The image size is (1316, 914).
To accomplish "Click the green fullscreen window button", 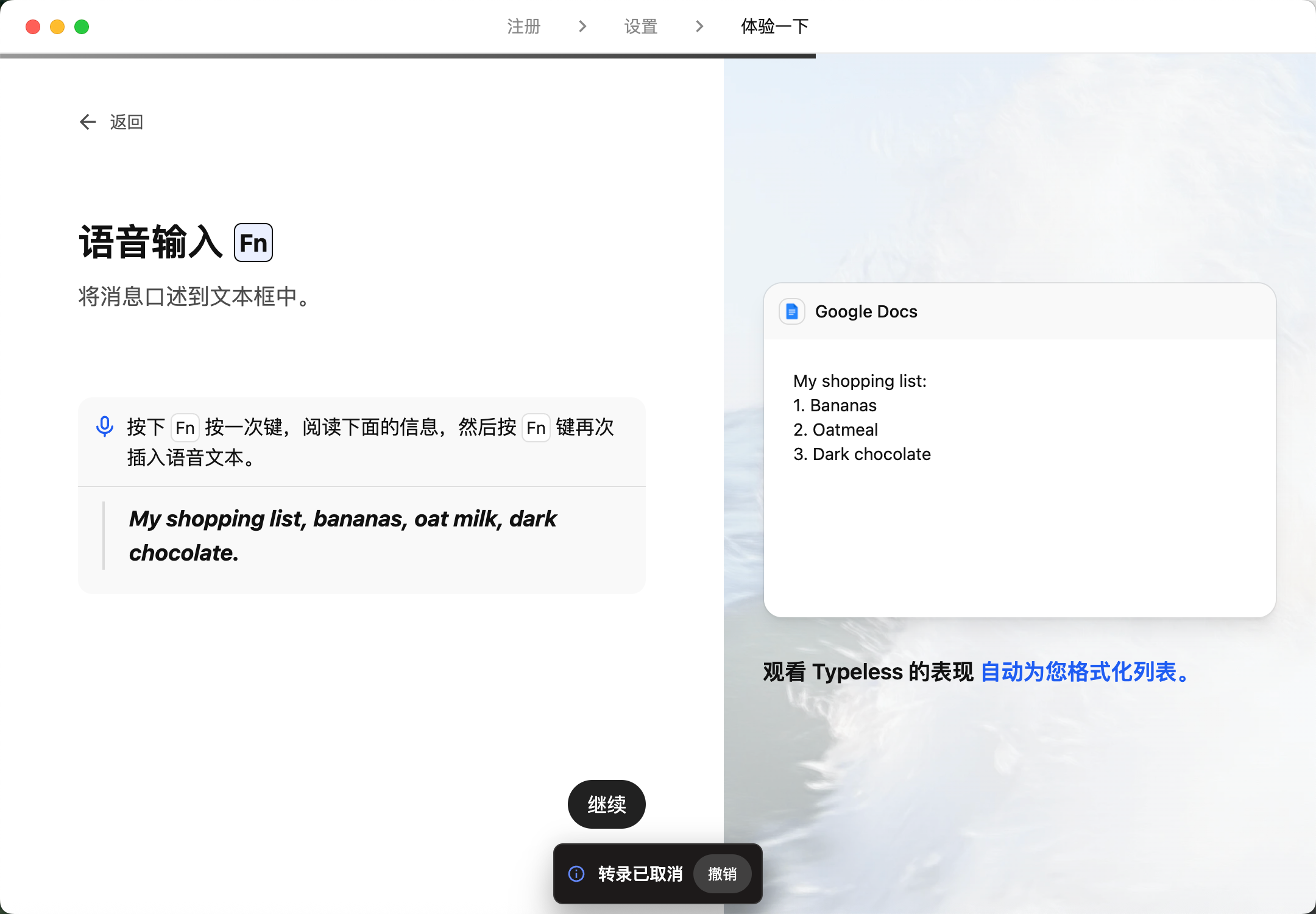I will (82, 27).
